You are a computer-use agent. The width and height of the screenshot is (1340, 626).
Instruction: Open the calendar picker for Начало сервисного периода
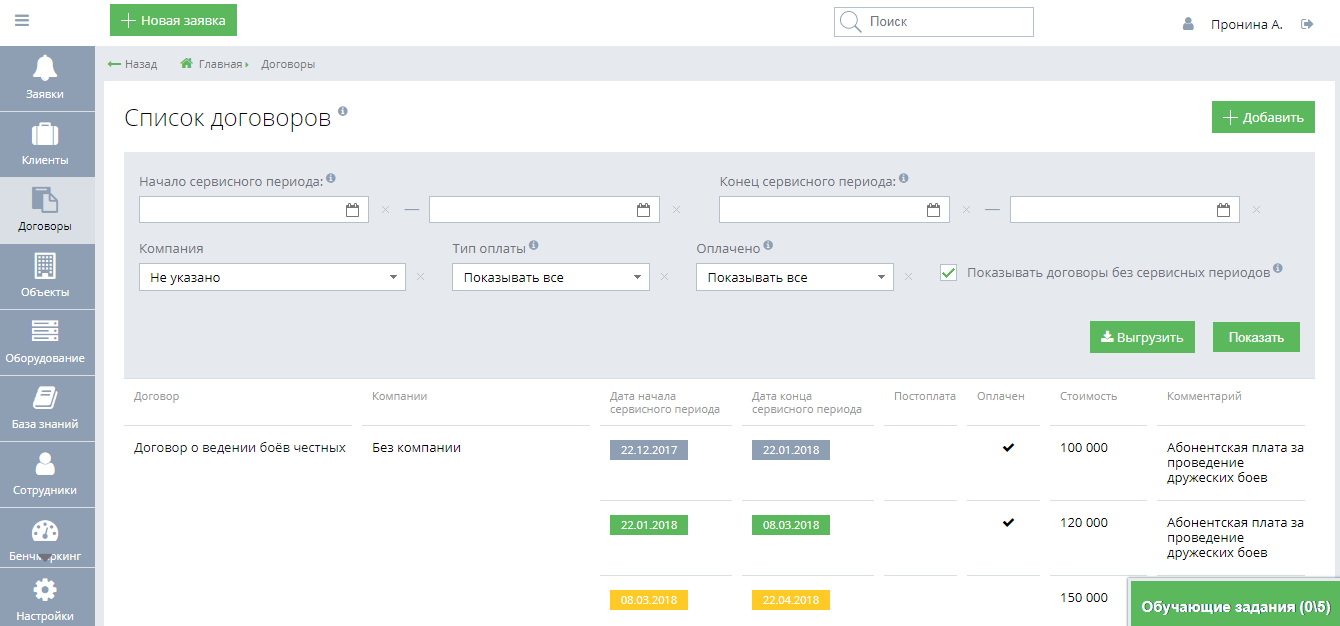(x=352, y=209)
